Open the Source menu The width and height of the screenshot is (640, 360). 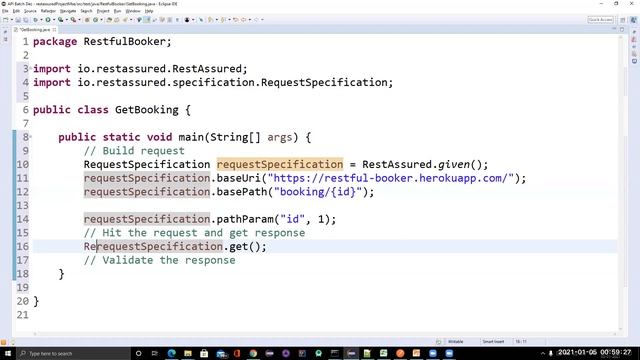coord(30,11)
